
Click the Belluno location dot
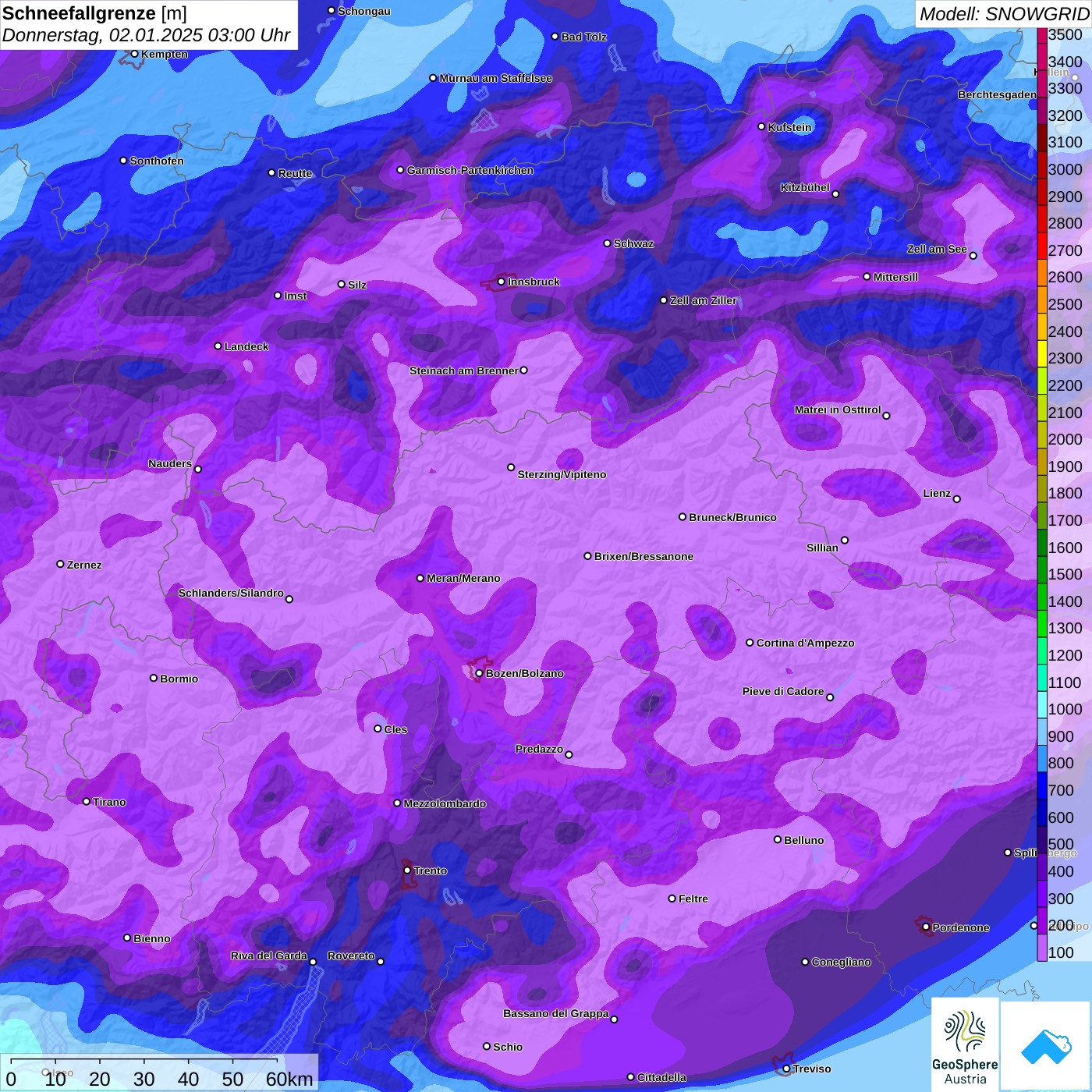click(x=777, y=839)
